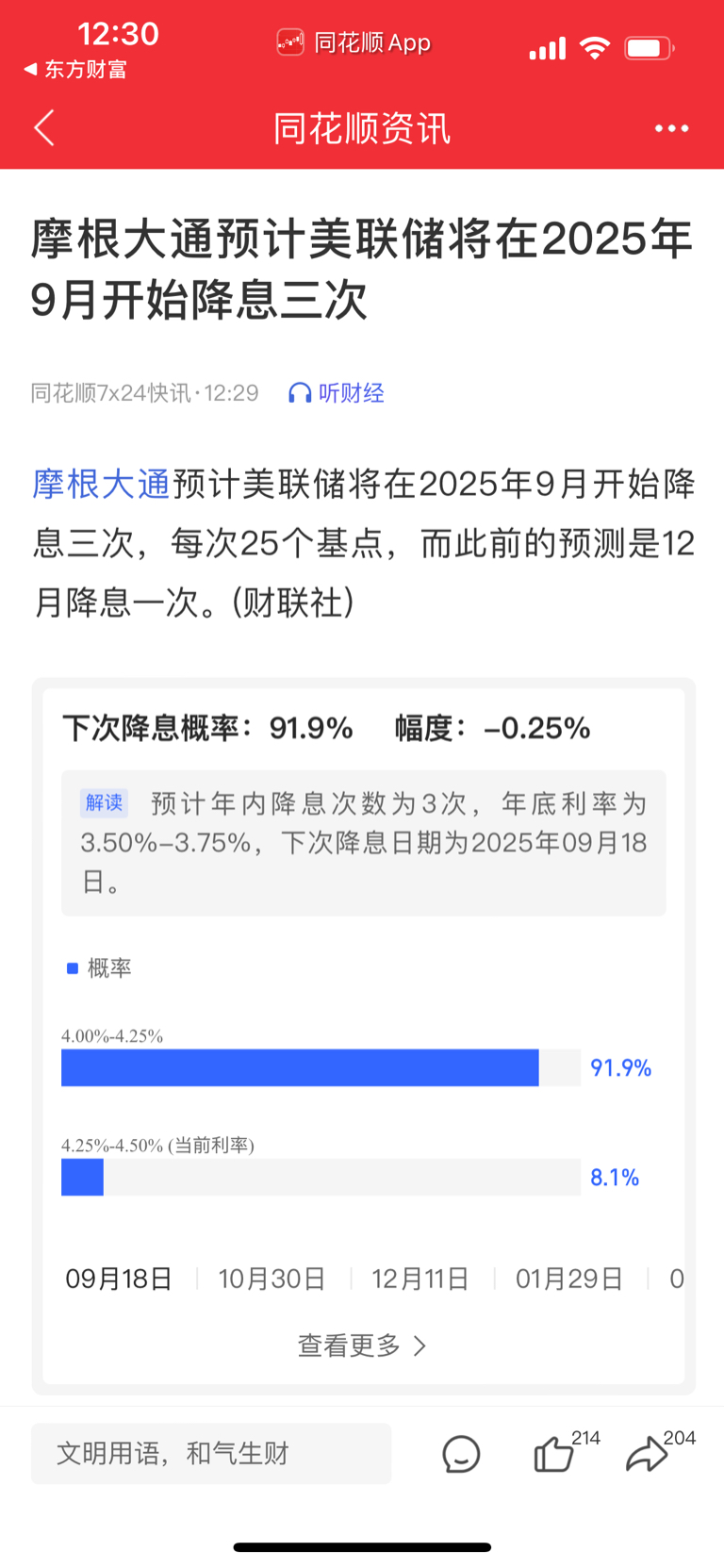Toggle the 概率 legend marker
The height and width of the screenshot is (1568, 724).
click(73, 968)
